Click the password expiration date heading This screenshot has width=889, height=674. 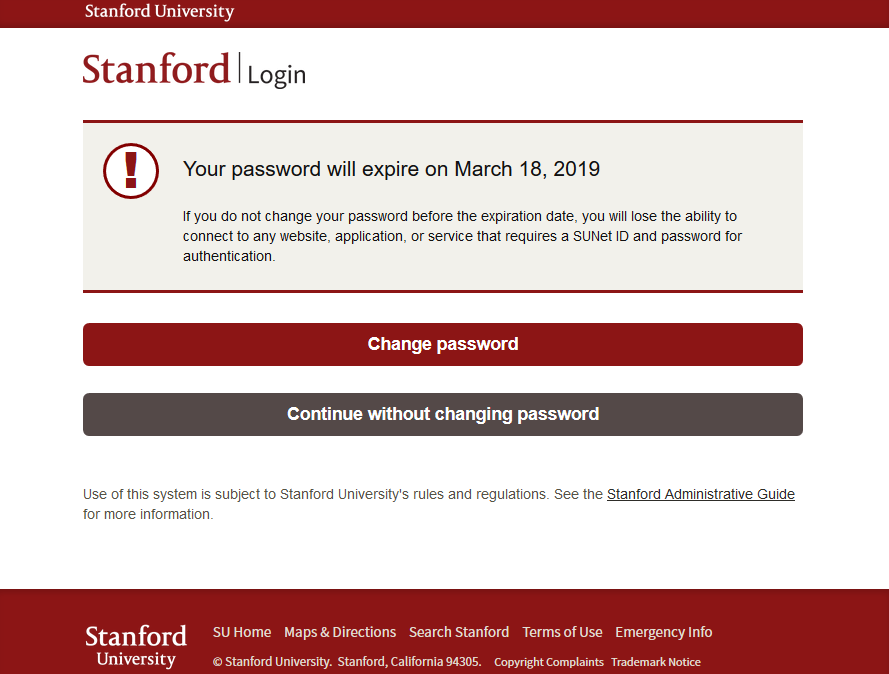point(391,169)
